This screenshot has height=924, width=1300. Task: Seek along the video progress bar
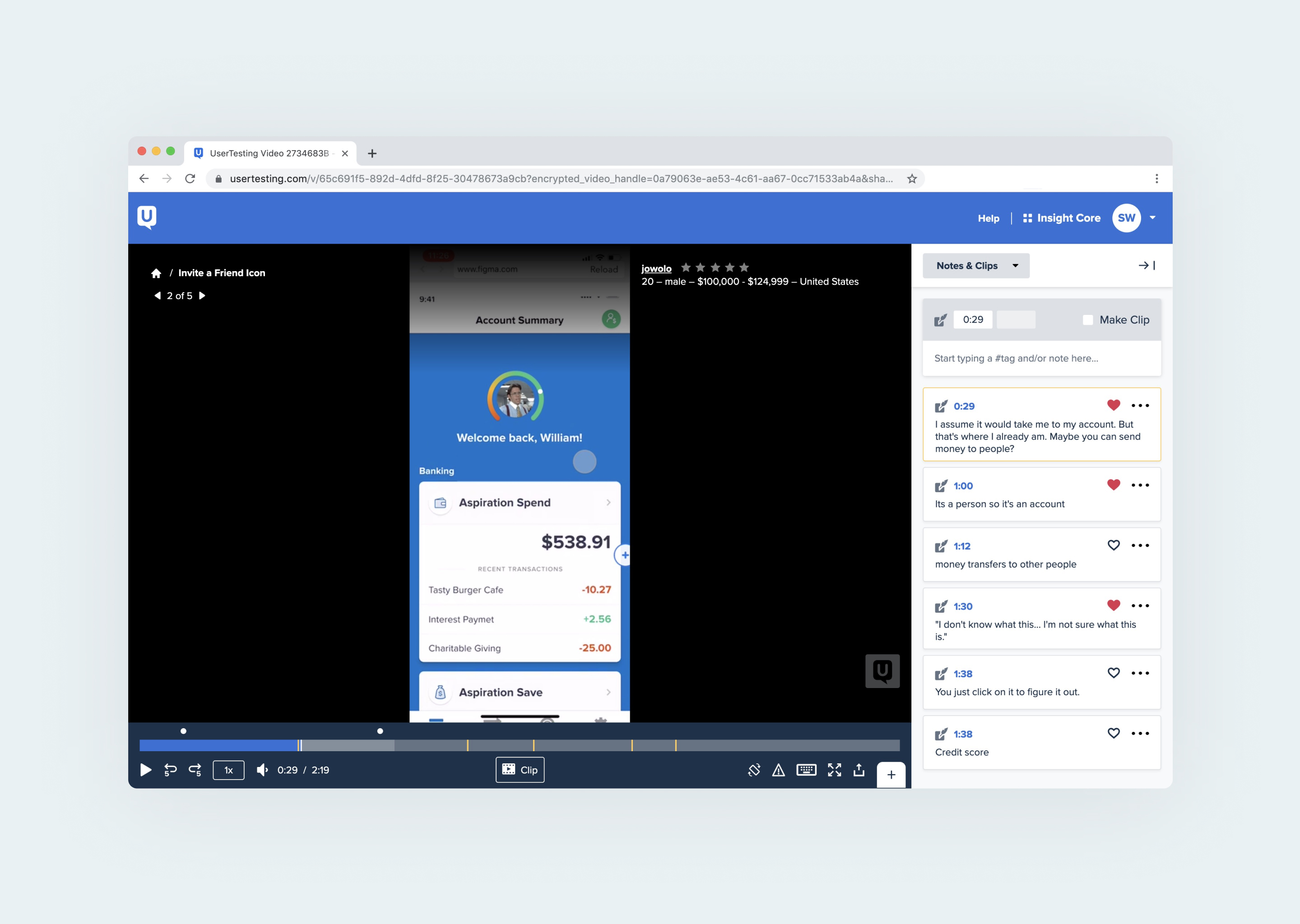519,745
